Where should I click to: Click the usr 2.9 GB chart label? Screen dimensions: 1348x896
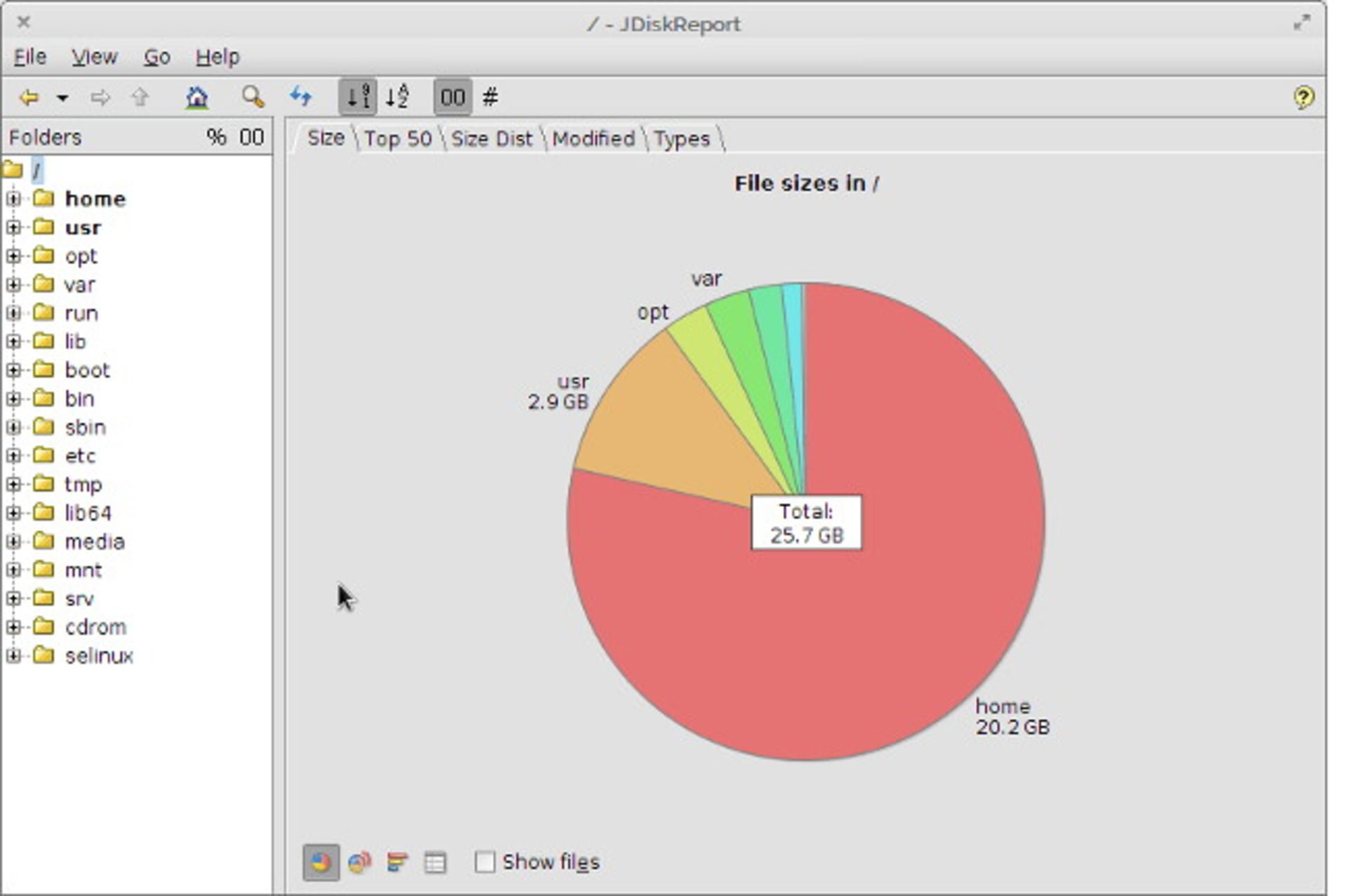point(559,392)
